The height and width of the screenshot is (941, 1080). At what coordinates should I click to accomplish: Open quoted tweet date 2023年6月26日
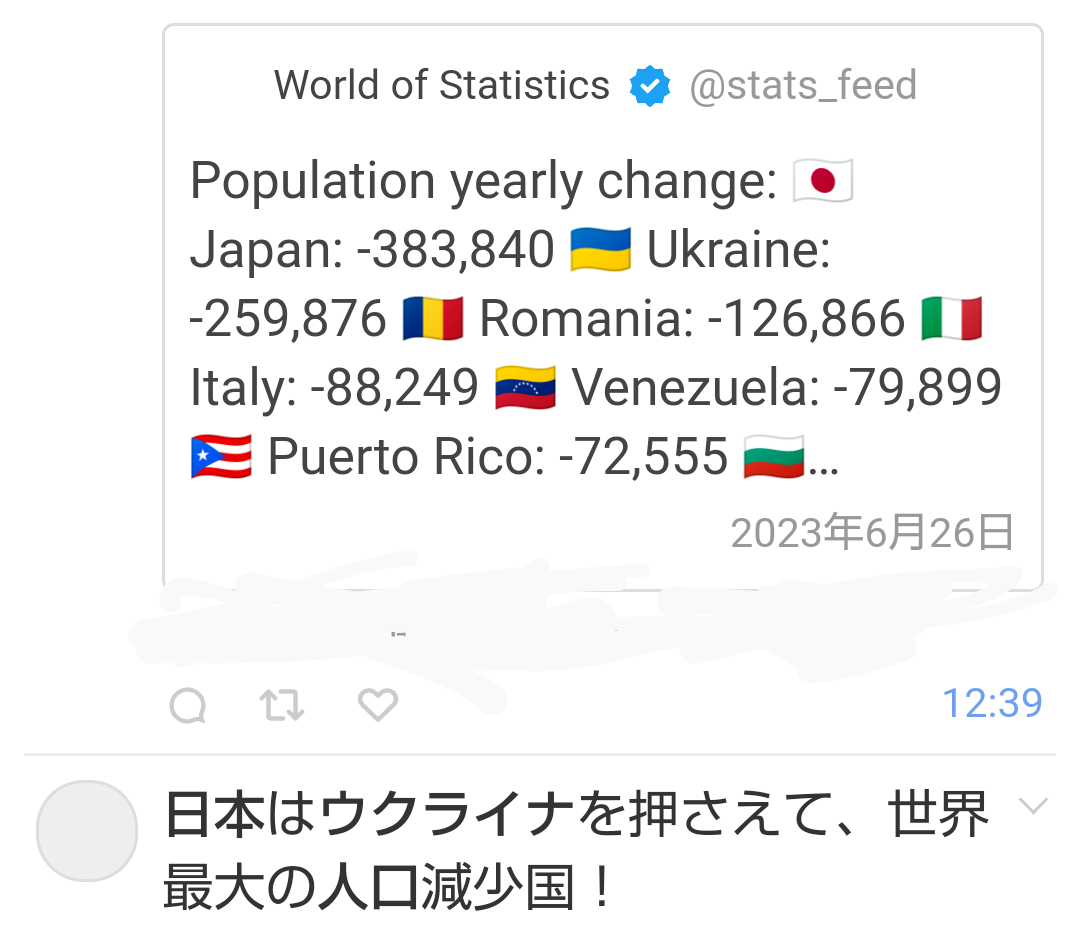pyautogui.click(x=872, y=532)
